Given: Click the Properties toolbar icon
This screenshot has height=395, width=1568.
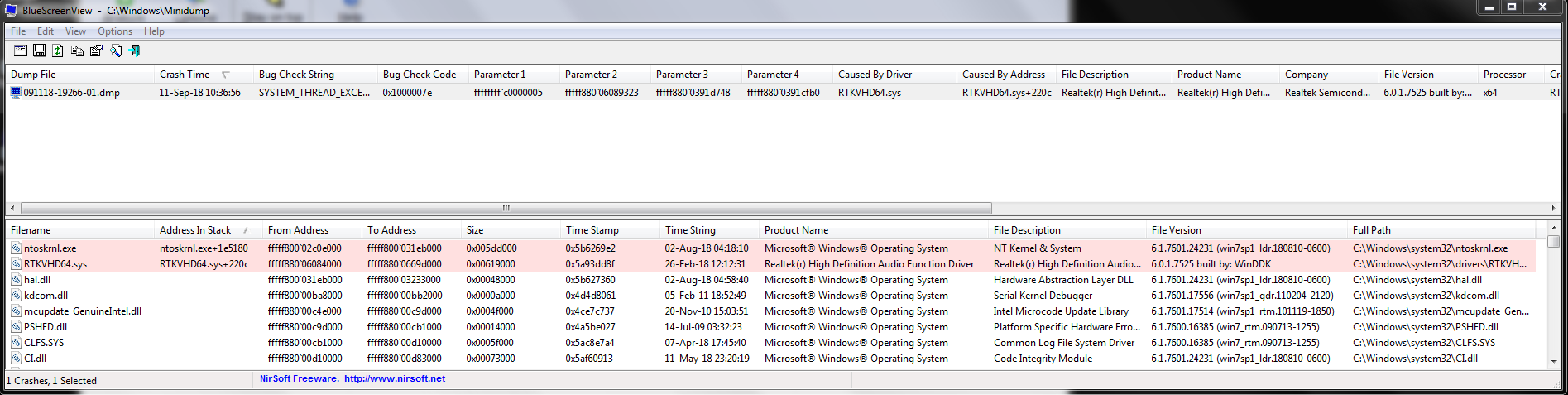Looking at the screenshot, I should (96, 51).
